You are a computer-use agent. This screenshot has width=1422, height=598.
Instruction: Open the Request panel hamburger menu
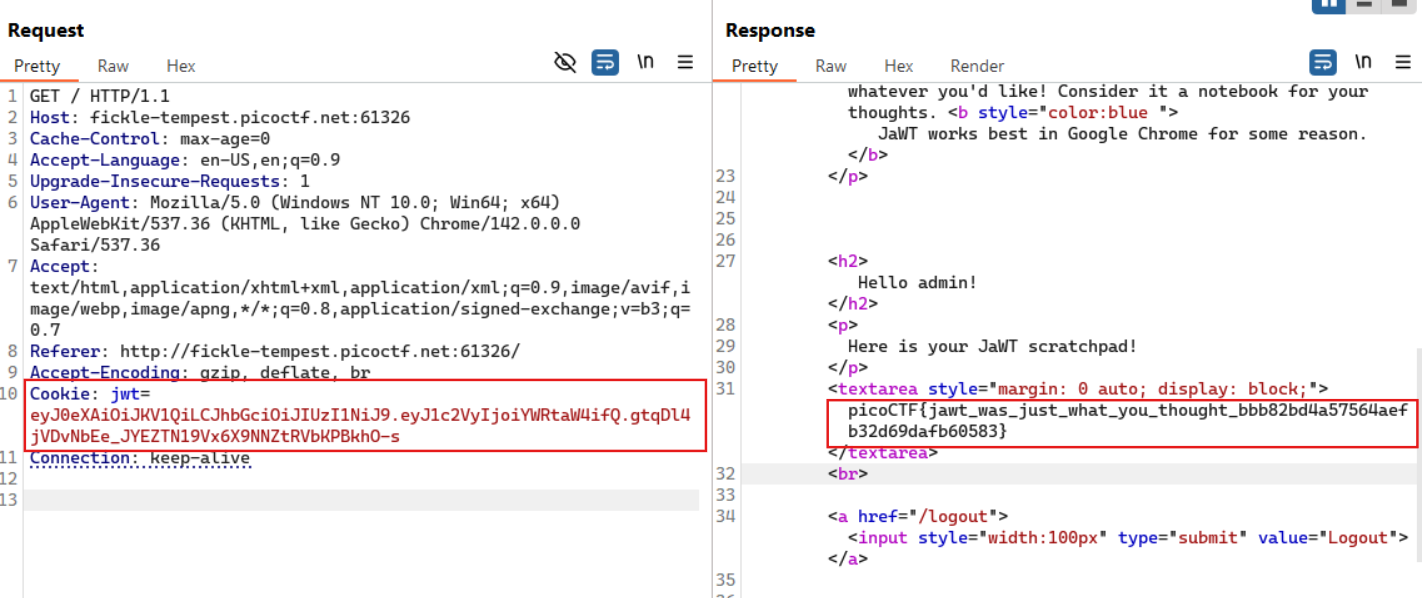coord(685,62)
